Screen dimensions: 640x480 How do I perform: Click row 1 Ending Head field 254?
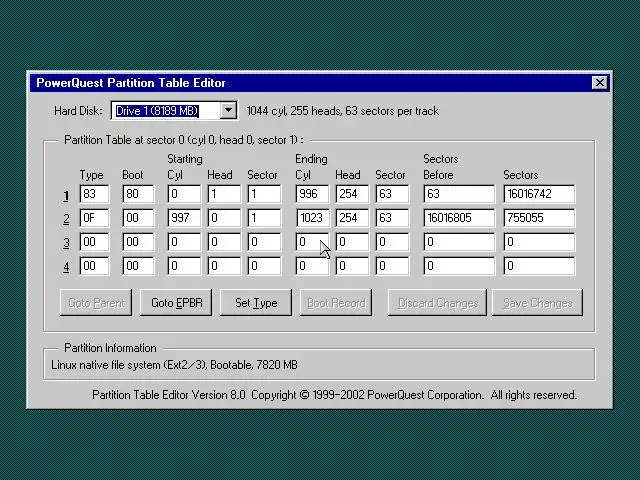point(352,194)
